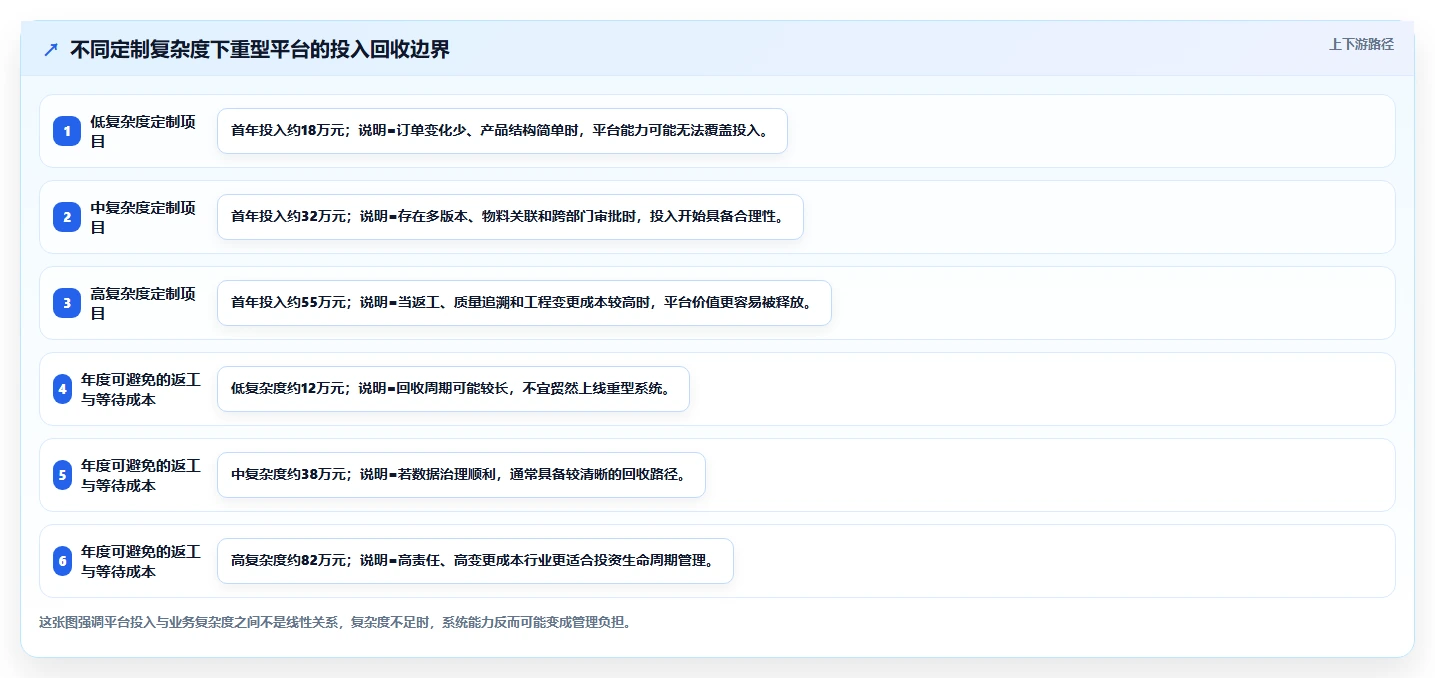Click the box reading 首年投入约32万元
Viewport: 1435px width, 678px height.
click(510, 217)
